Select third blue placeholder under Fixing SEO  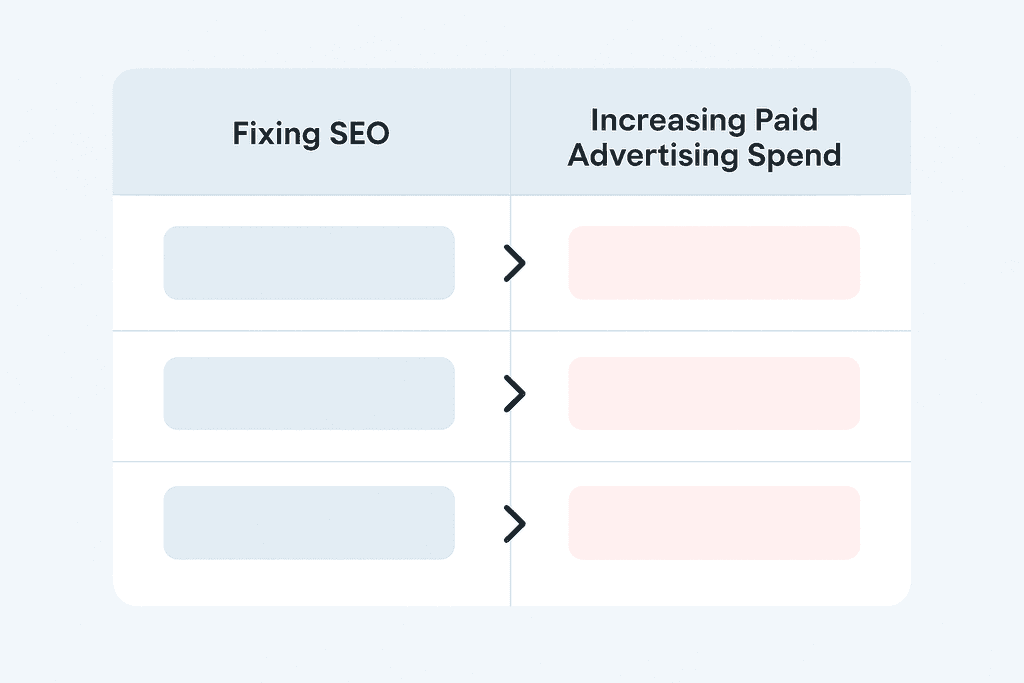tap(309, 523)
